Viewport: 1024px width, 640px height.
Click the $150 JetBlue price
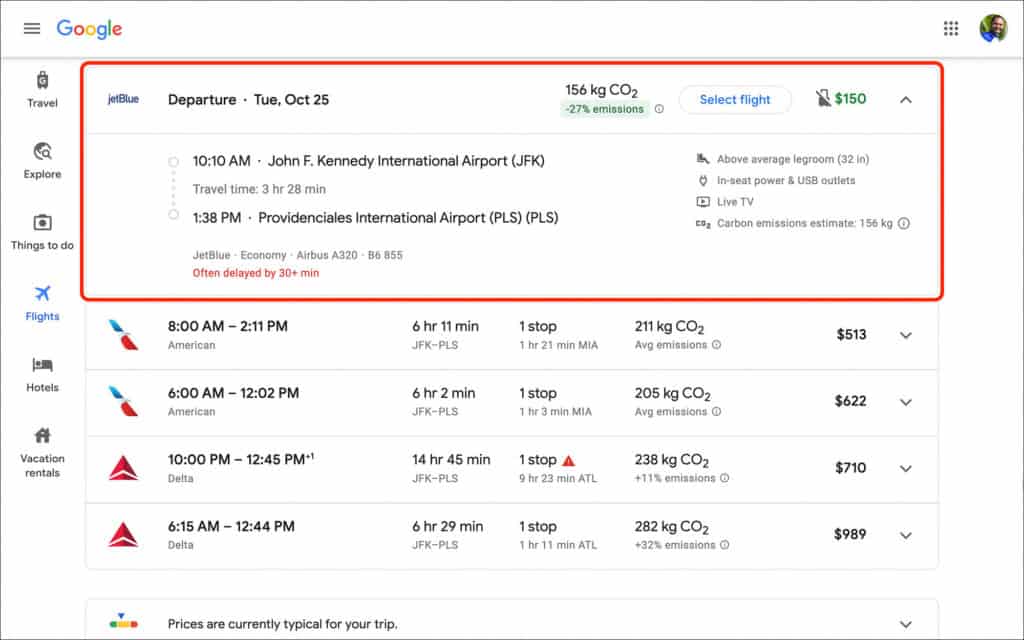[x=850, y=99]
